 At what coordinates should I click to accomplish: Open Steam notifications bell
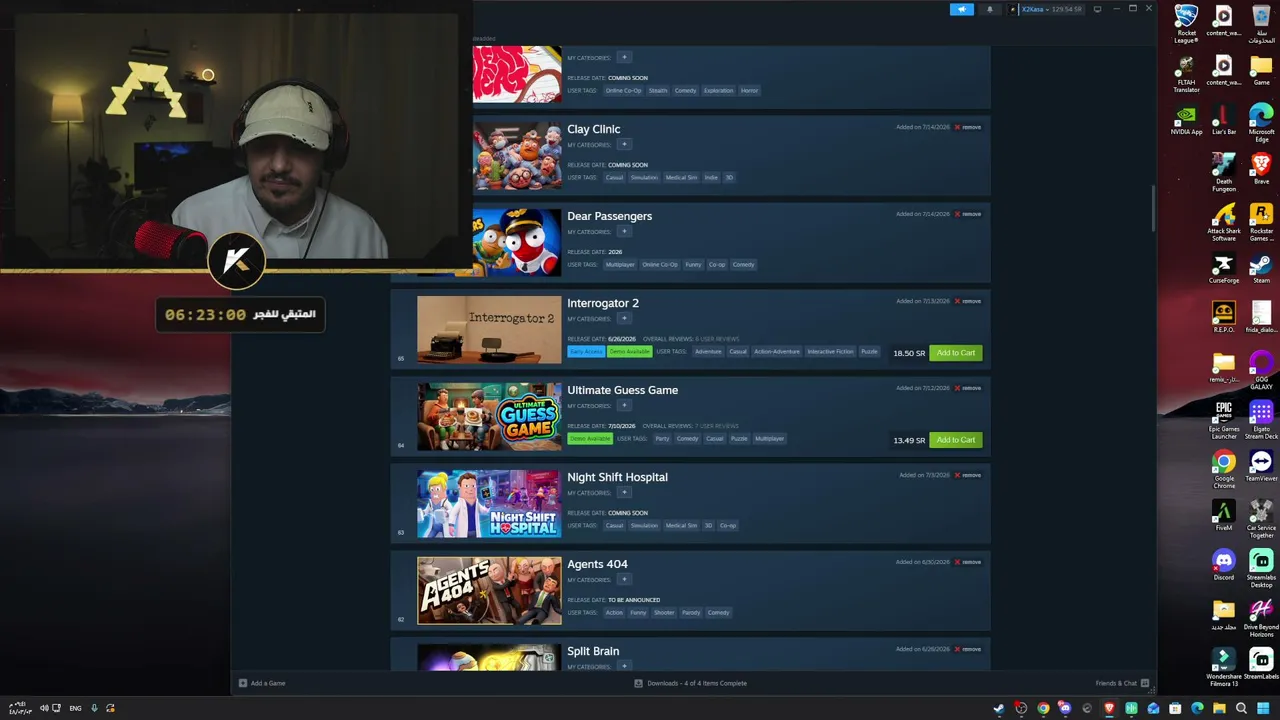click(990, 9)
